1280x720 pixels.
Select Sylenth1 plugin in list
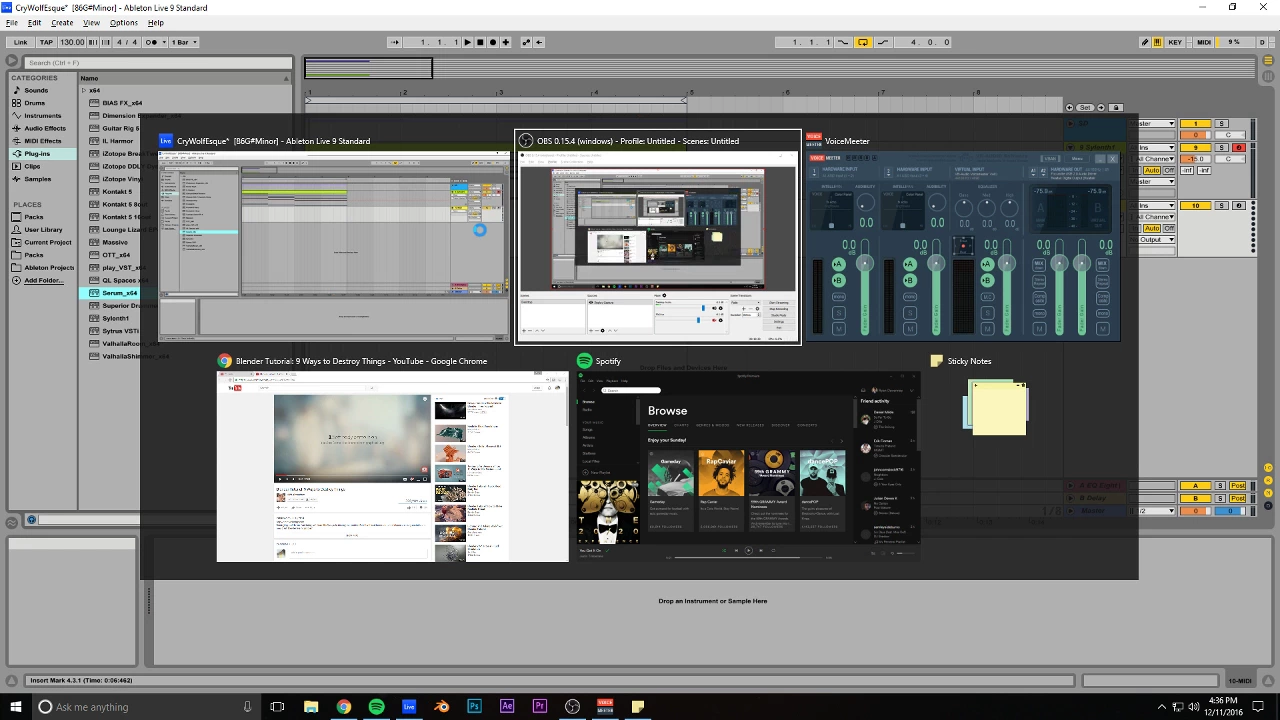pyautogui.click(x=115, y=318)
